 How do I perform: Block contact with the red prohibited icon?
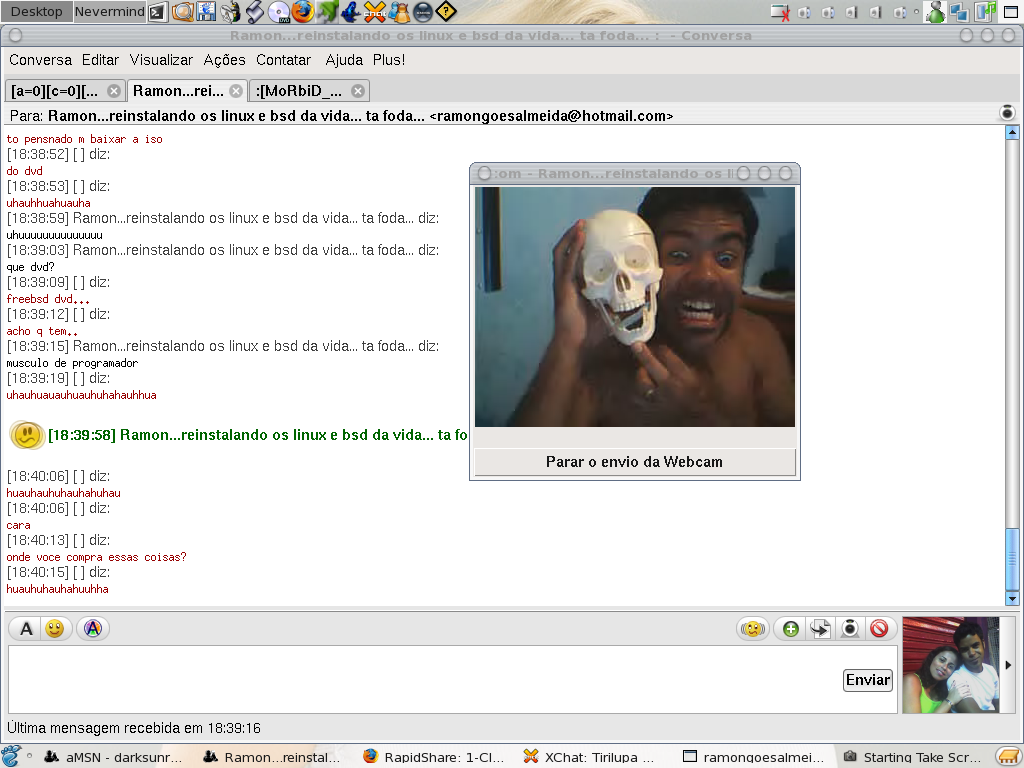(880, 629)
